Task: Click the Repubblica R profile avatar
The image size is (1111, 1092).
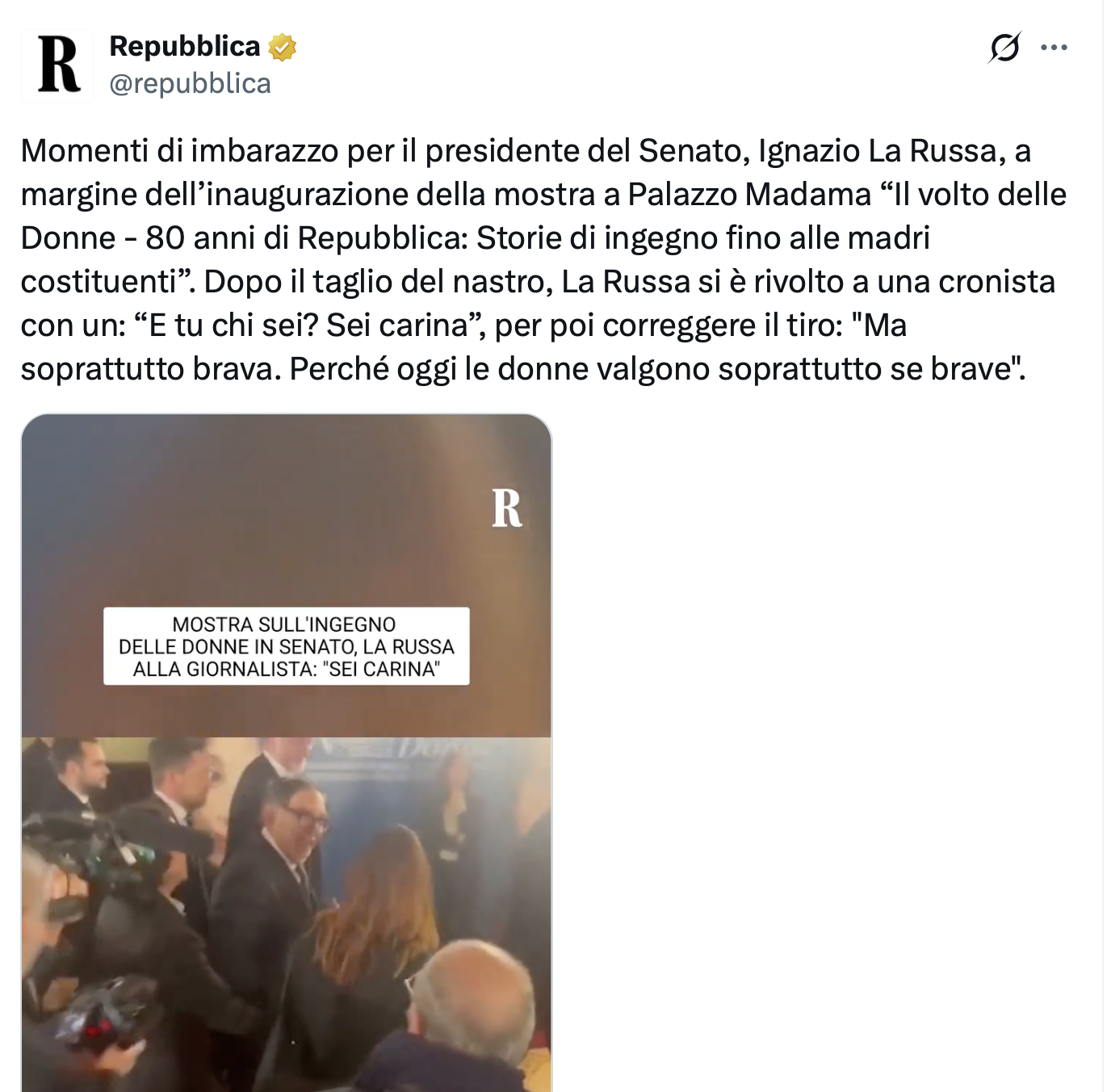Action: (x=57, y=65)
